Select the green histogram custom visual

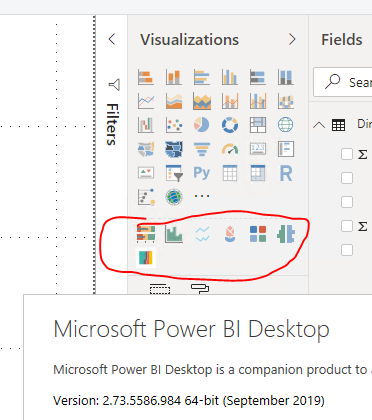174,234
